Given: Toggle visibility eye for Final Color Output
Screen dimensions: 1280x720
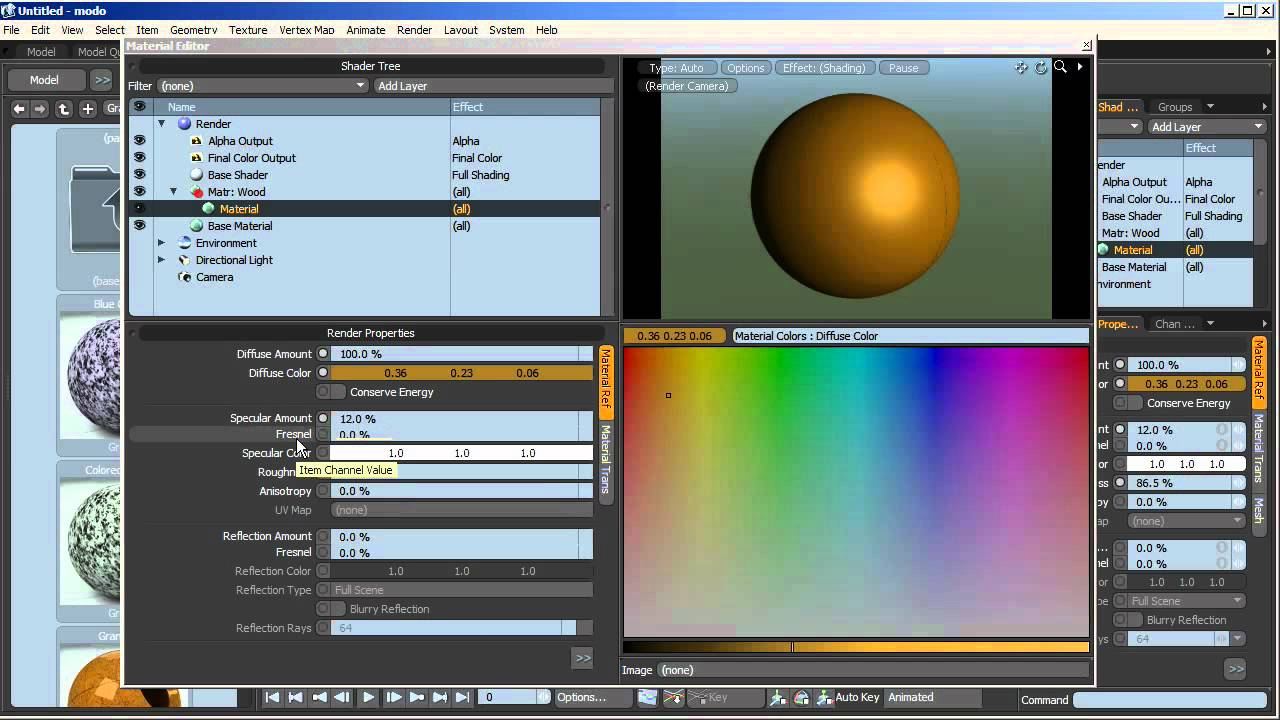Looking at the screenshot, I should (139, 158).
